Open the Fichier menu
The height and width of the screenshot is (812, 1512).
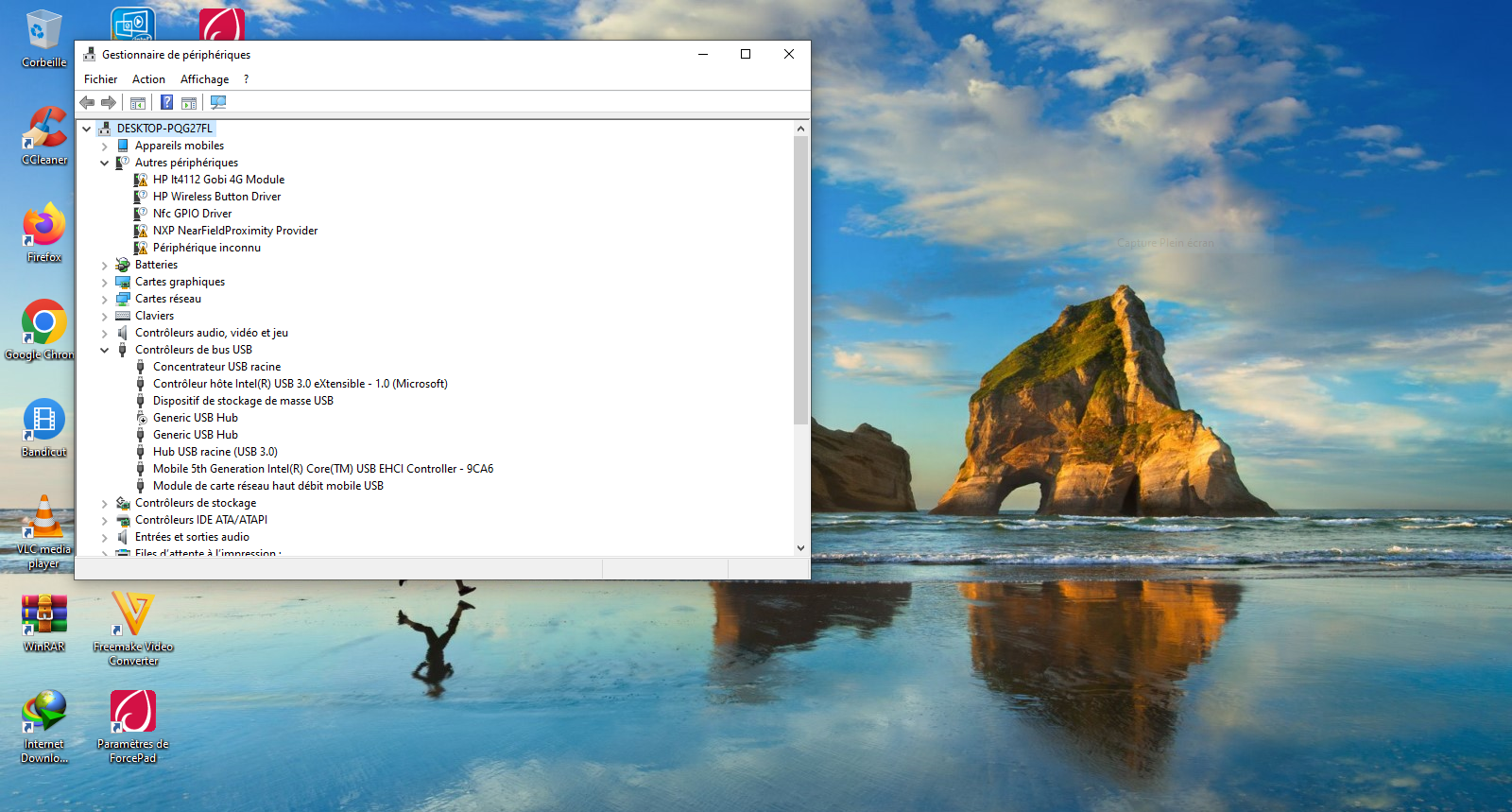(100, 79)
